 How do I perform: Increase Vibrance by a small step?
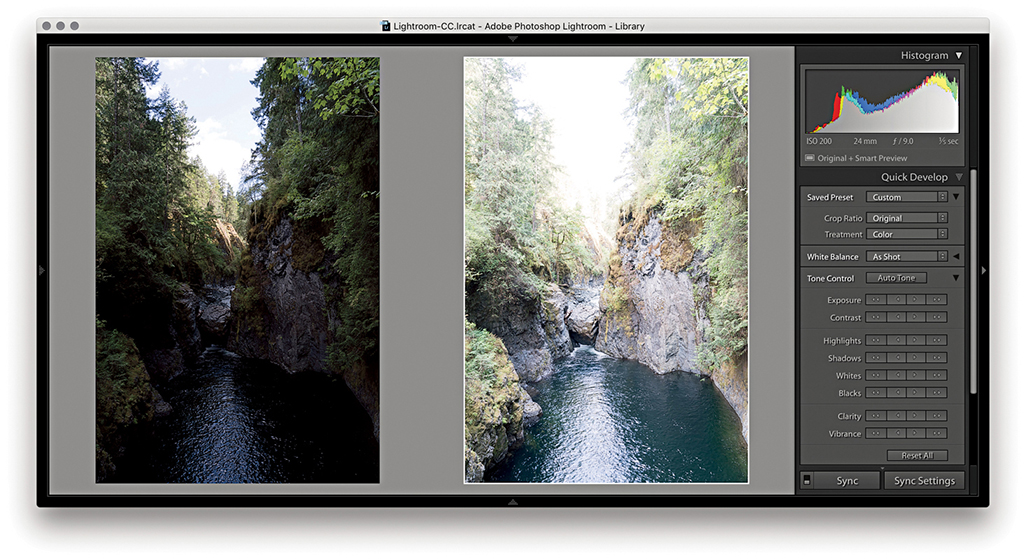pos(916,434)
